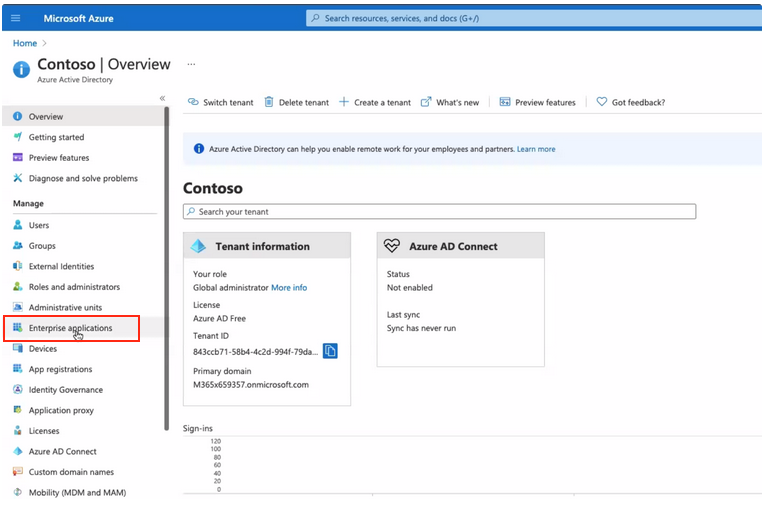Click the Contoso info icon beside title
The height and width of the screenshot is (514, 768).
pyautogui.click(x=21, y=70)
